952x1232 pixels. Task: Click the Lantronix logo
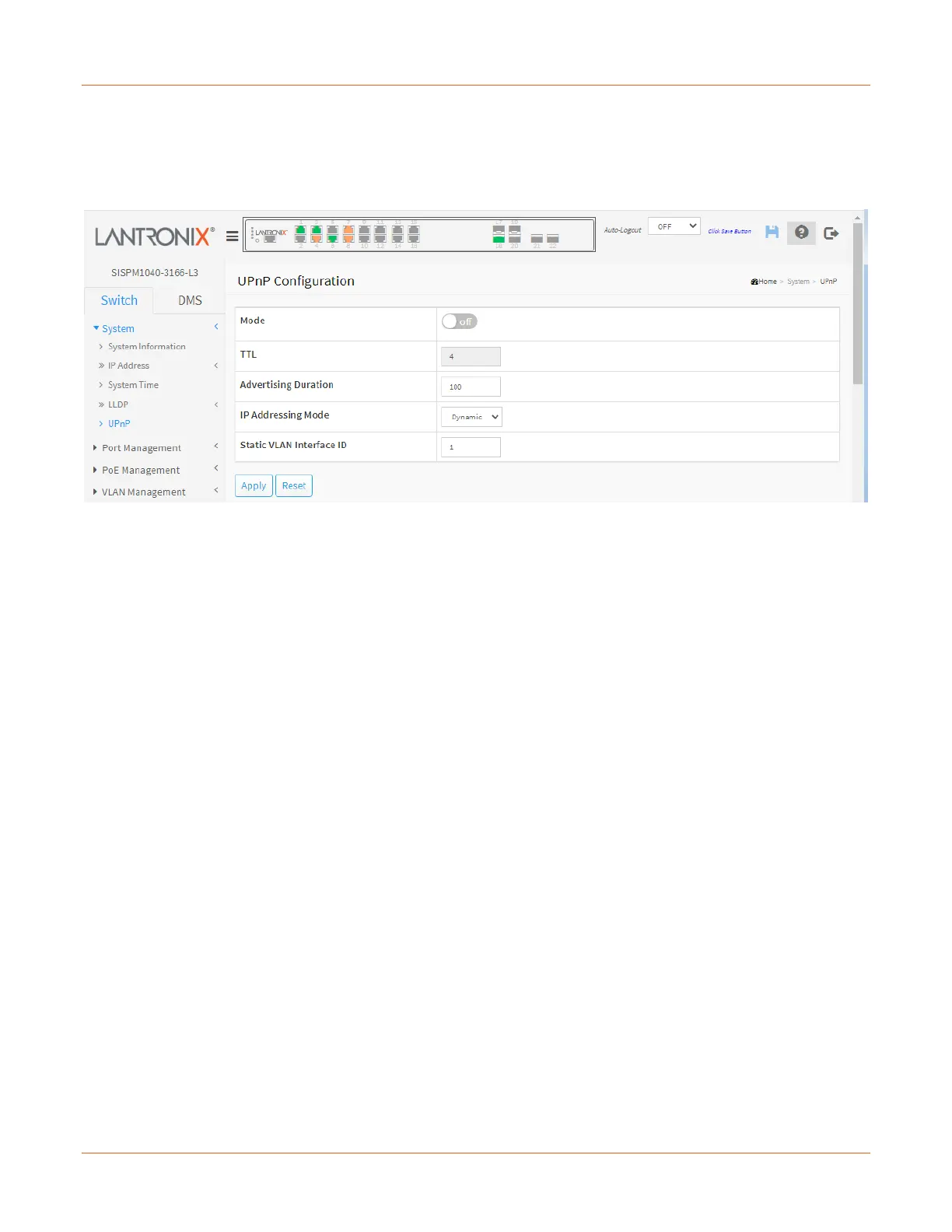pyautogui.click(x=154, y=236)
